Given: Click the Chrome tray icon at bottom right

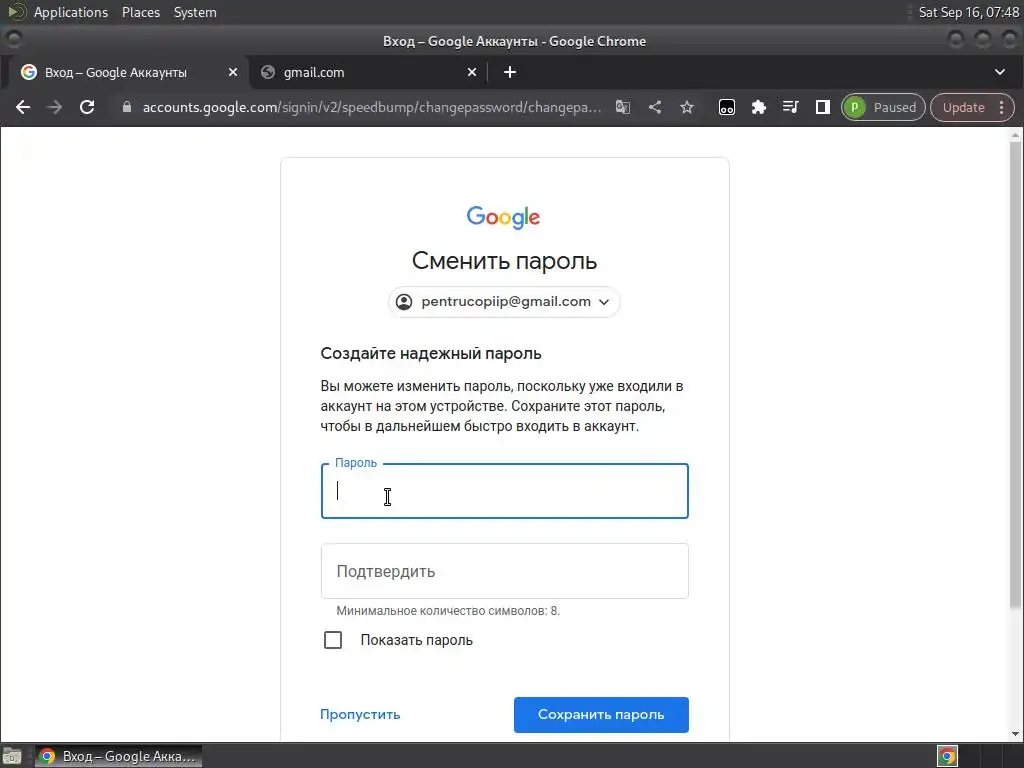Looking at the screenshot, I should [x=947, y=756].
